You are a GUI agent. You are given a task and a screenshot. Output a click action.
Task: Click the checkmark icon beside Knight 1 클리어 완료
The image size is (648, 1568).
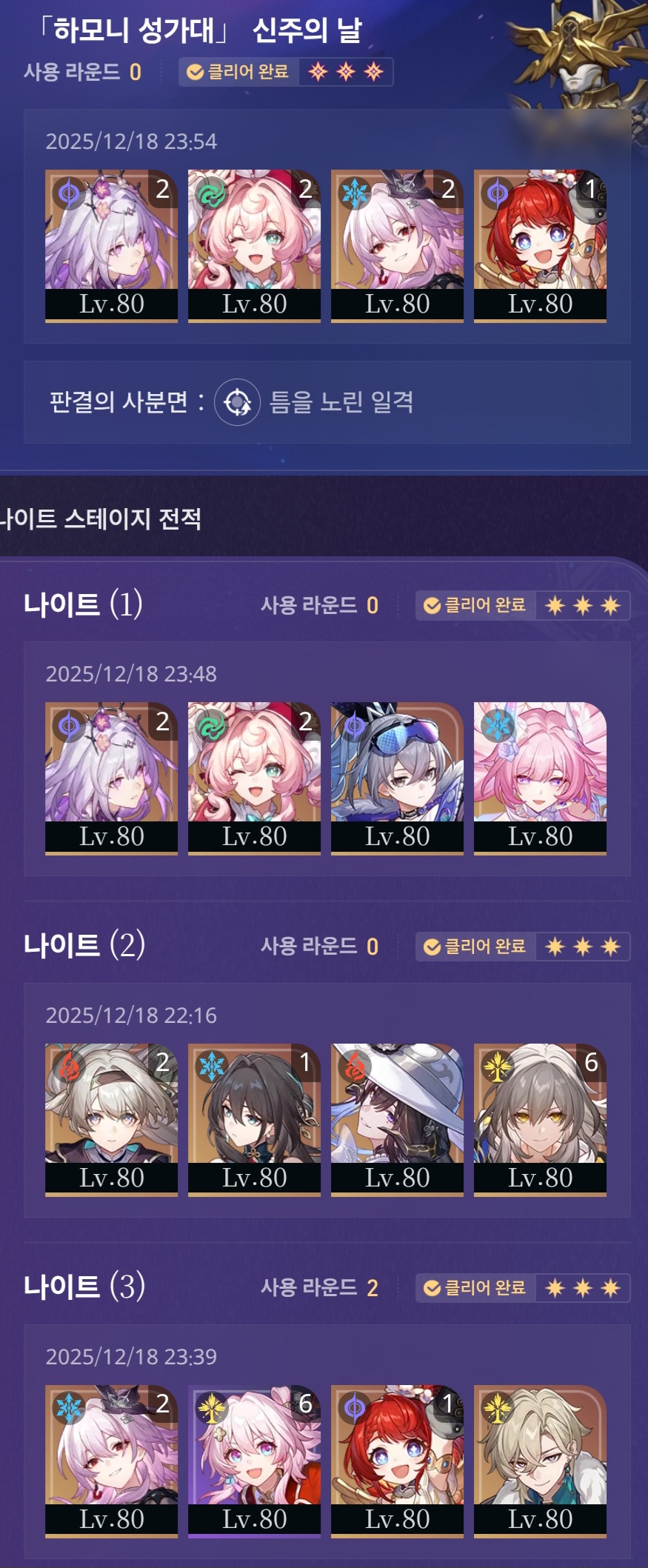(x=432, y=606)
